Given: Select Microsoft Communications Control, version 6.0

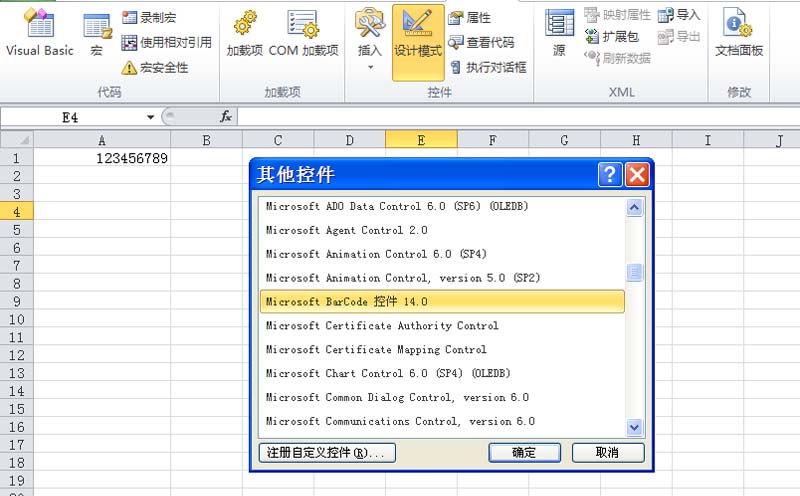Looking at the screenshot, I should tap(442, 421).
